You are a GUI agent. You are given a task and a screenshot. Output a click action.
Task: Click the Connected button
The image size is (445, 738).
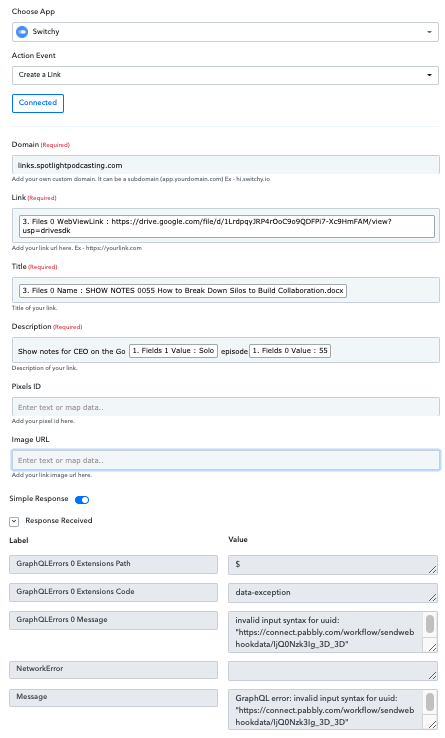pyautogui.click(x=38, y=103)
